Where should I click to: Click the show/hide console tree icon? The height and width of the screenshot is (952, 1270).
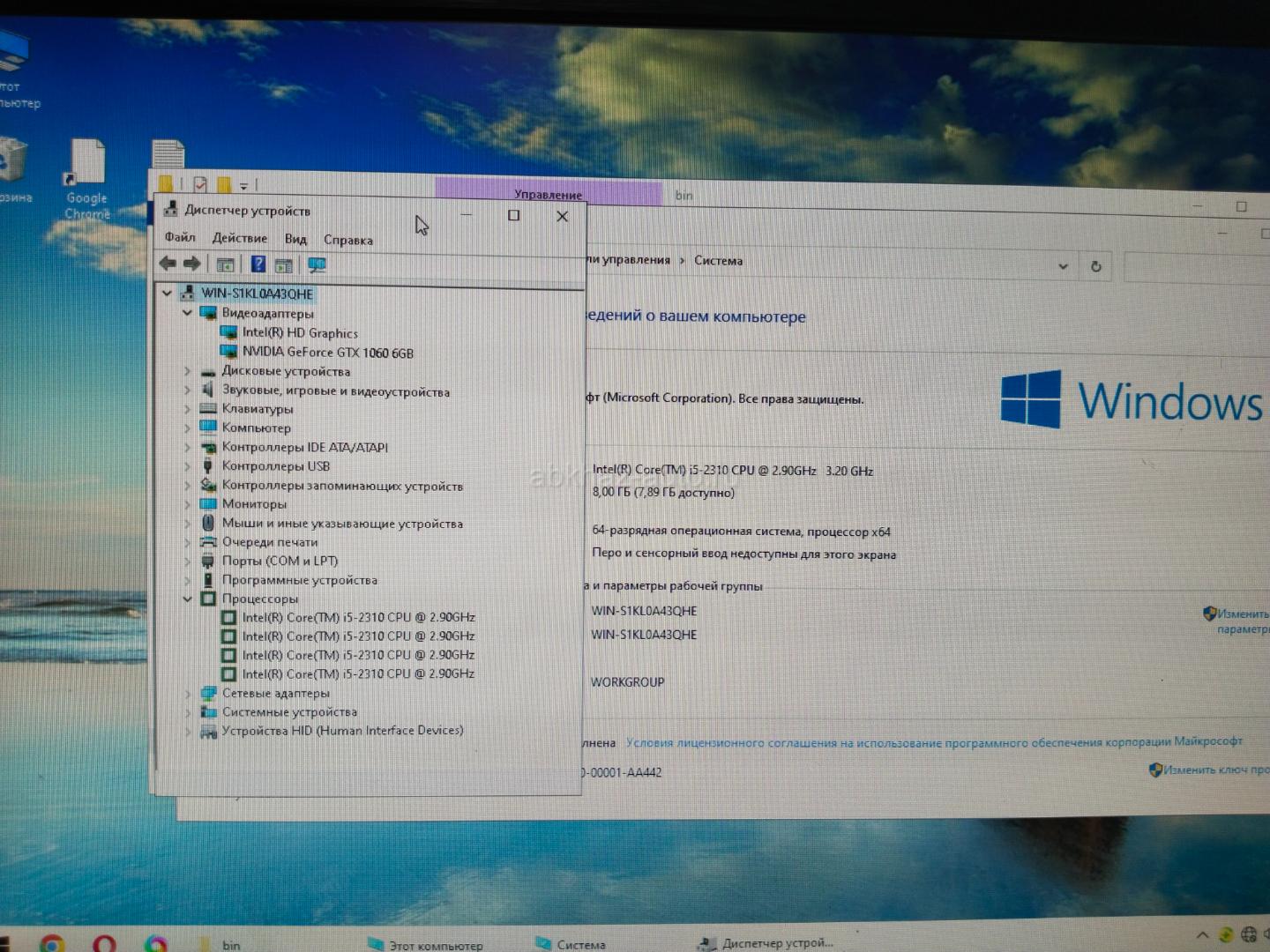225,264
